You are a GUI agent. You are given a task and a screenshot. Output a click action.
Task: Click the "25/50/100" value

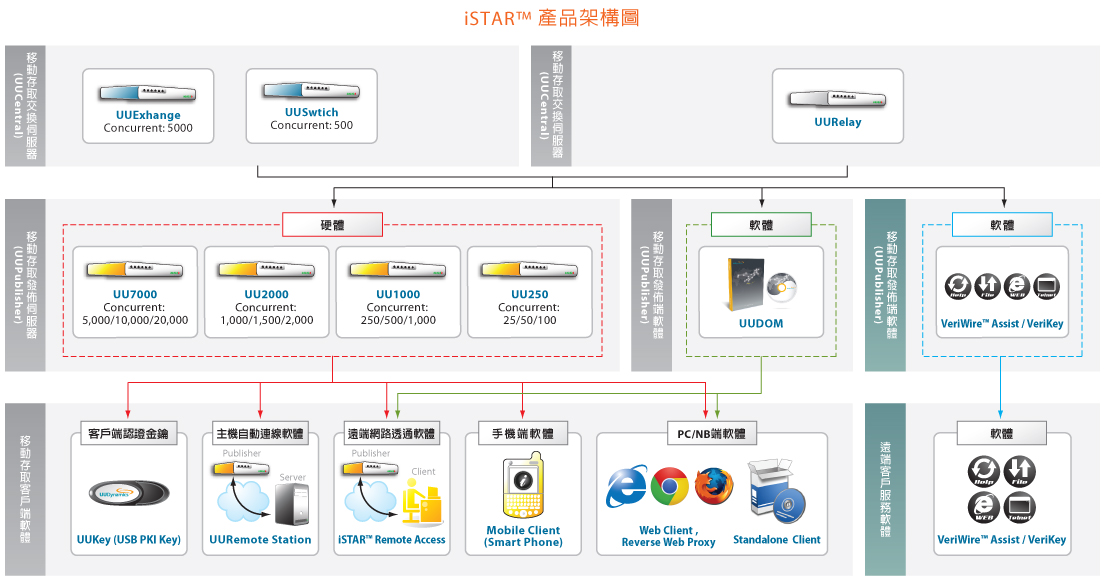click(530, 320)
